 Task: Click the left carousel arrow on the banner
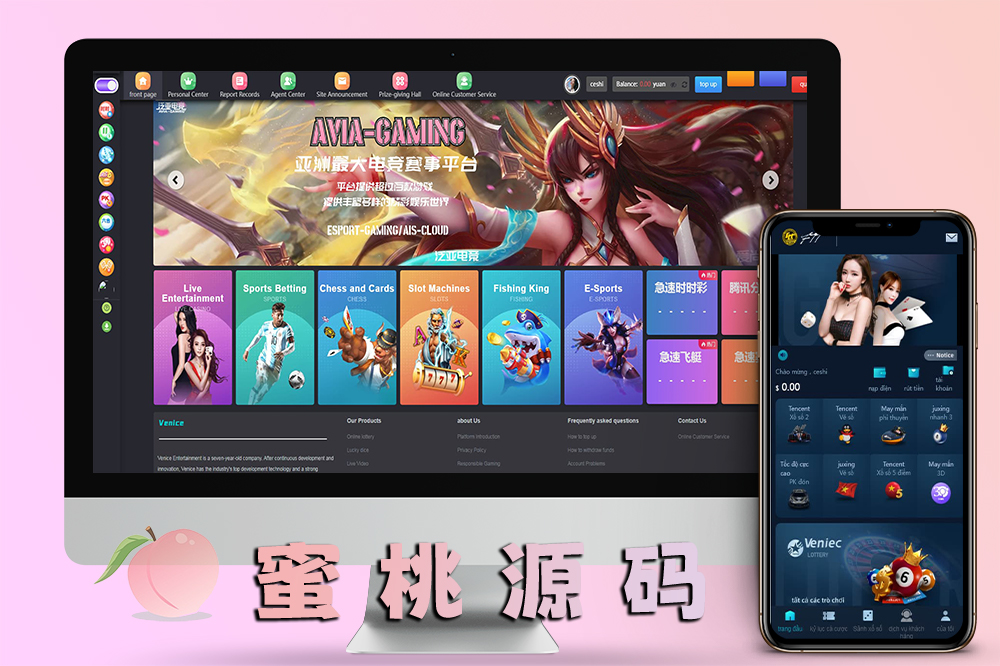coord(176,180)
